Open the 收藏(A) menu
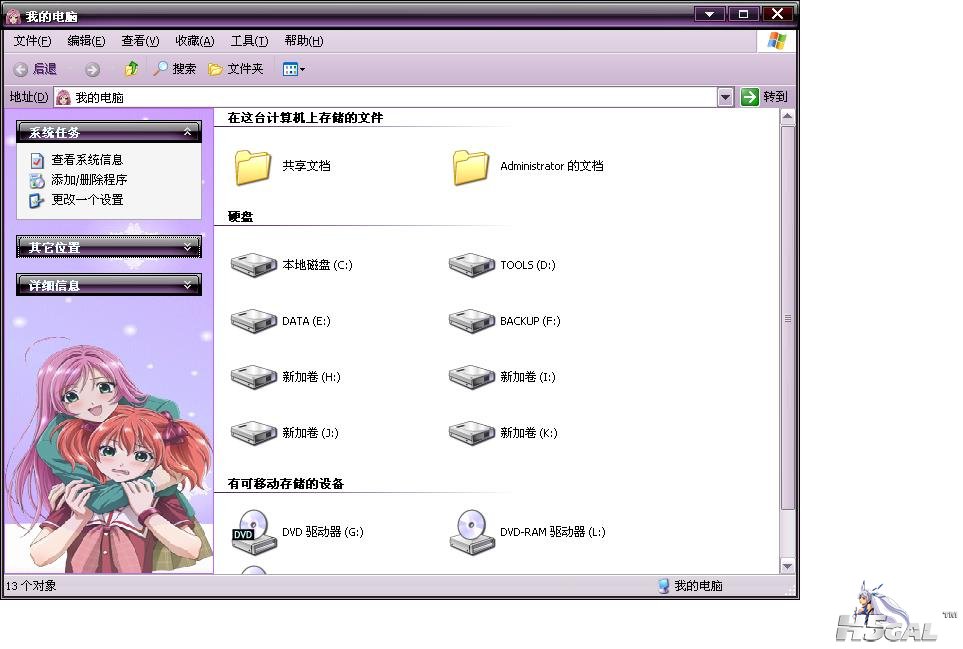The image size is (963, 649). (x=195, y=41)
